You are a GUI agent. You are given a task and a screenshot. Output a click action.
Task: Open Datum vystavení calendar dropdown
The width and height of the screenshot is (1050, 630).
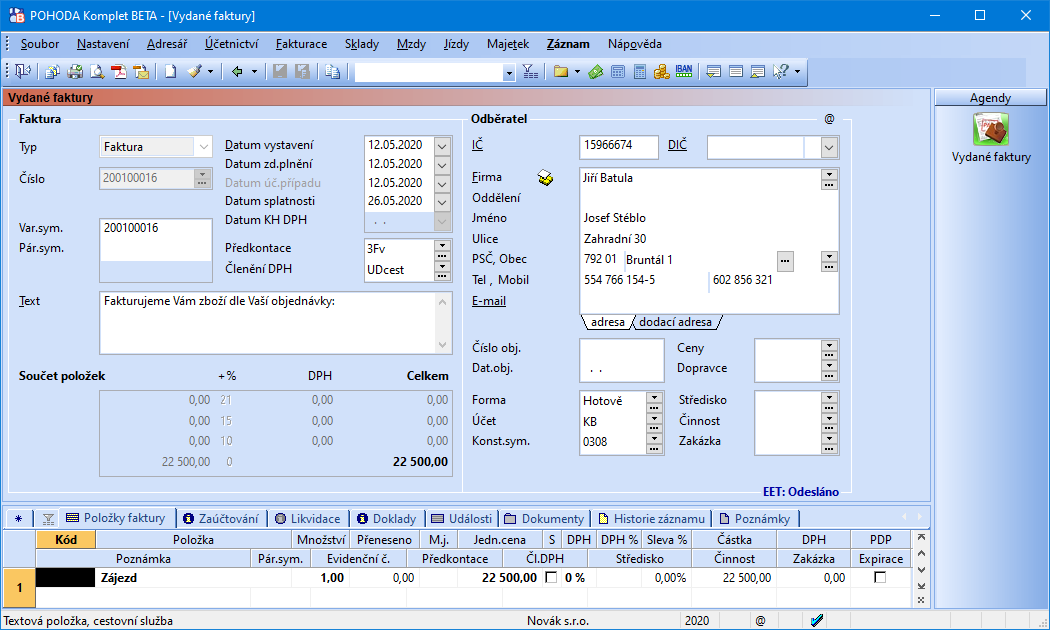(x=442, y=145)
